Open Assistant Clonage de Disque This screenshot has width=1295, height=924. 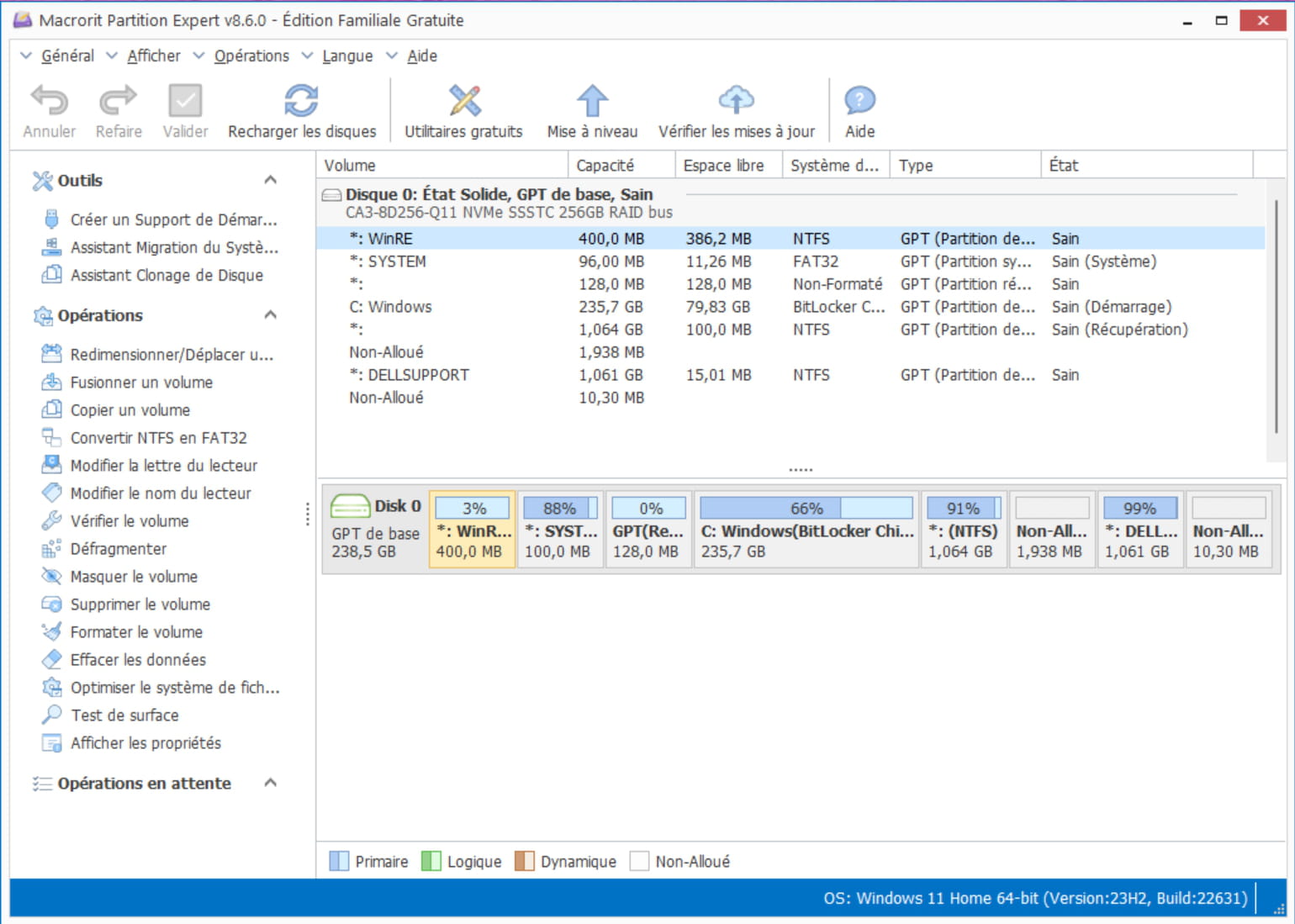tap(153, 275)
